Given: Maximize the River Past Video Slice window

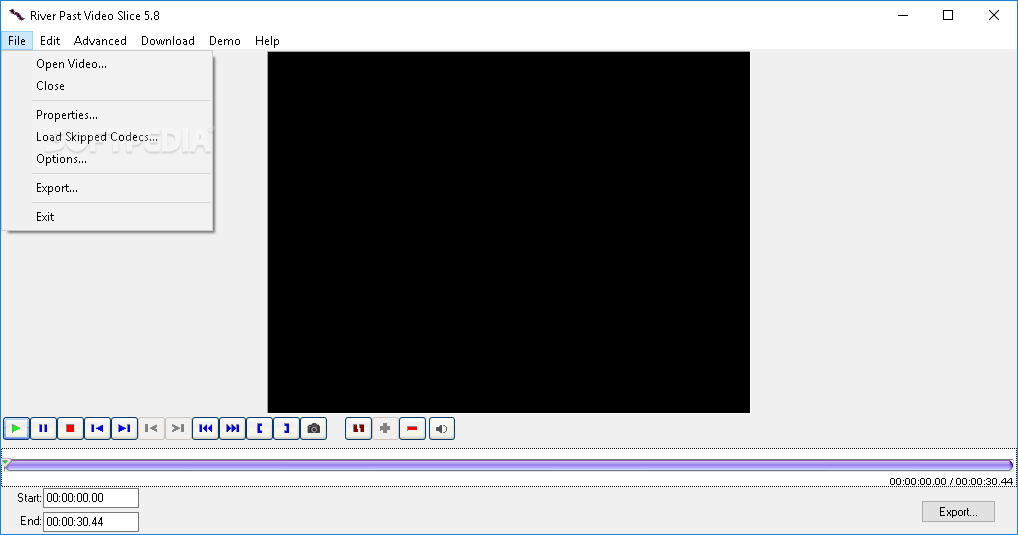Looking at the screenshot, I should coord(948,15).
